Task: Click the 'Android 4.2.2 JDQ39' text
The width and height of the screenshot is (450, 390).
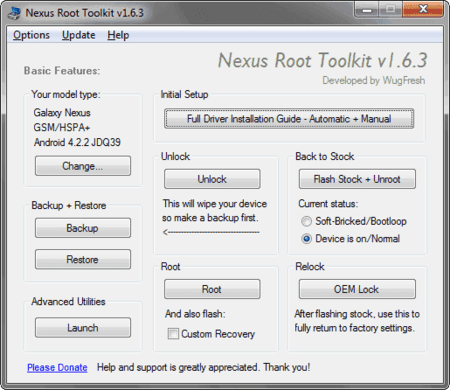Action: [x=77, y=142]
